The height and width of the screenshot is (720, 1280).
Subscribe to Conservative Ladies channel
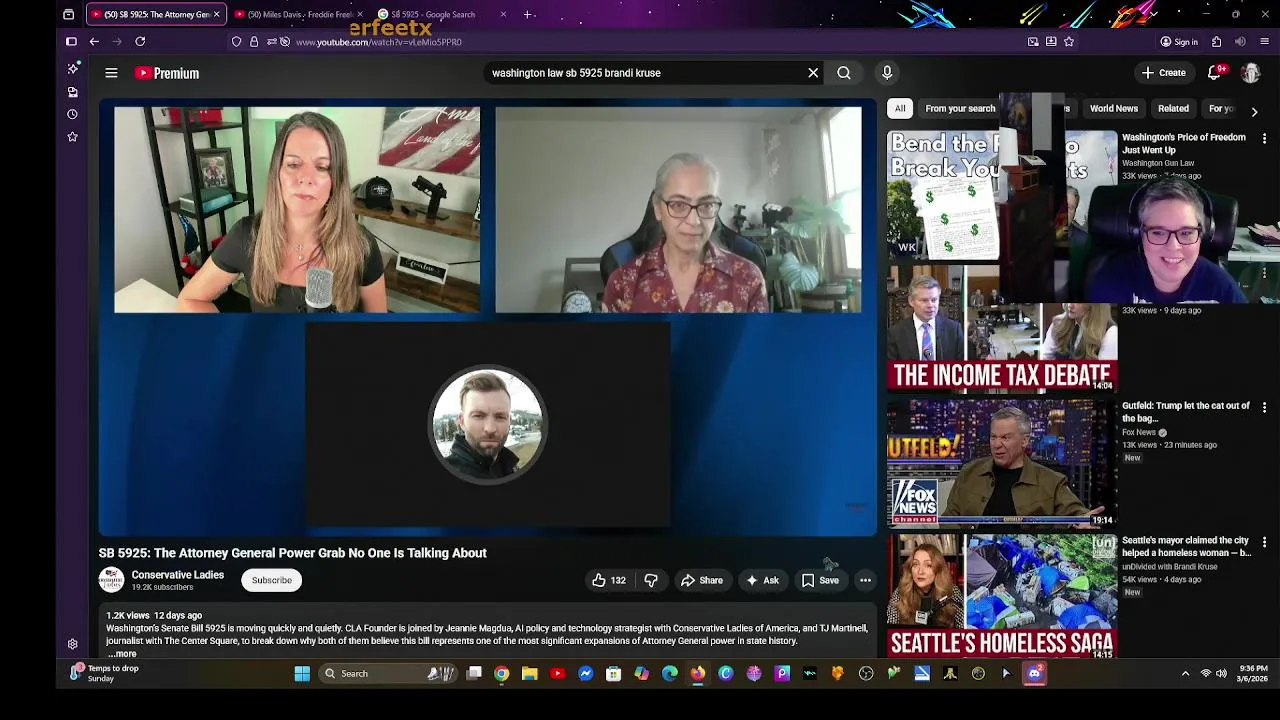(x=271, y=580)
